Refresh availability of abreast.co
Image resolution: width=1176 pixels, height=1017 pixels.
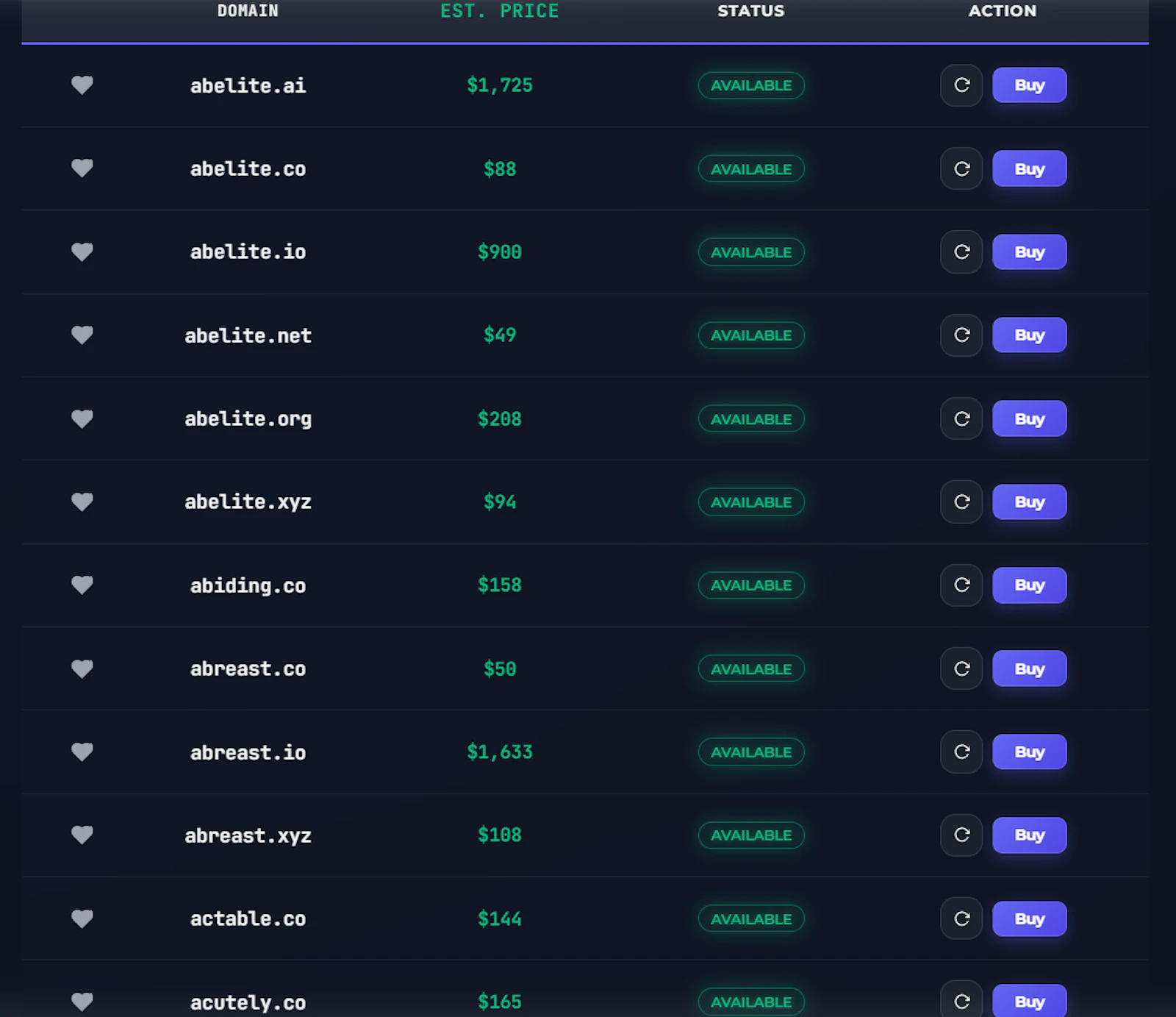pos(961,668)
